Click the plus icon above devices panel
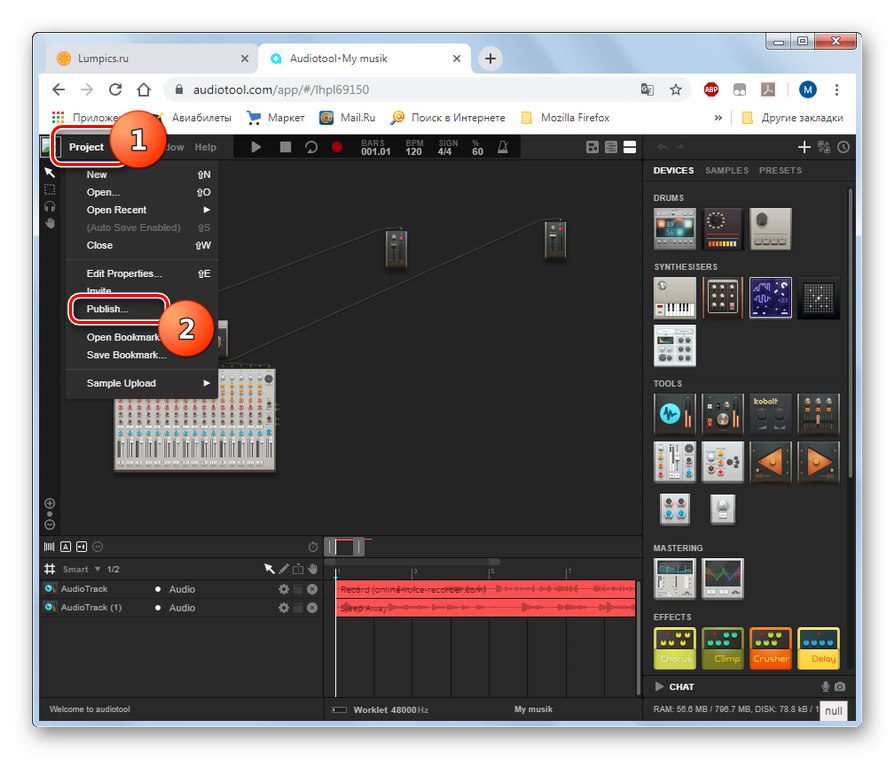This screenshot has width=895, height=760. 804,147
